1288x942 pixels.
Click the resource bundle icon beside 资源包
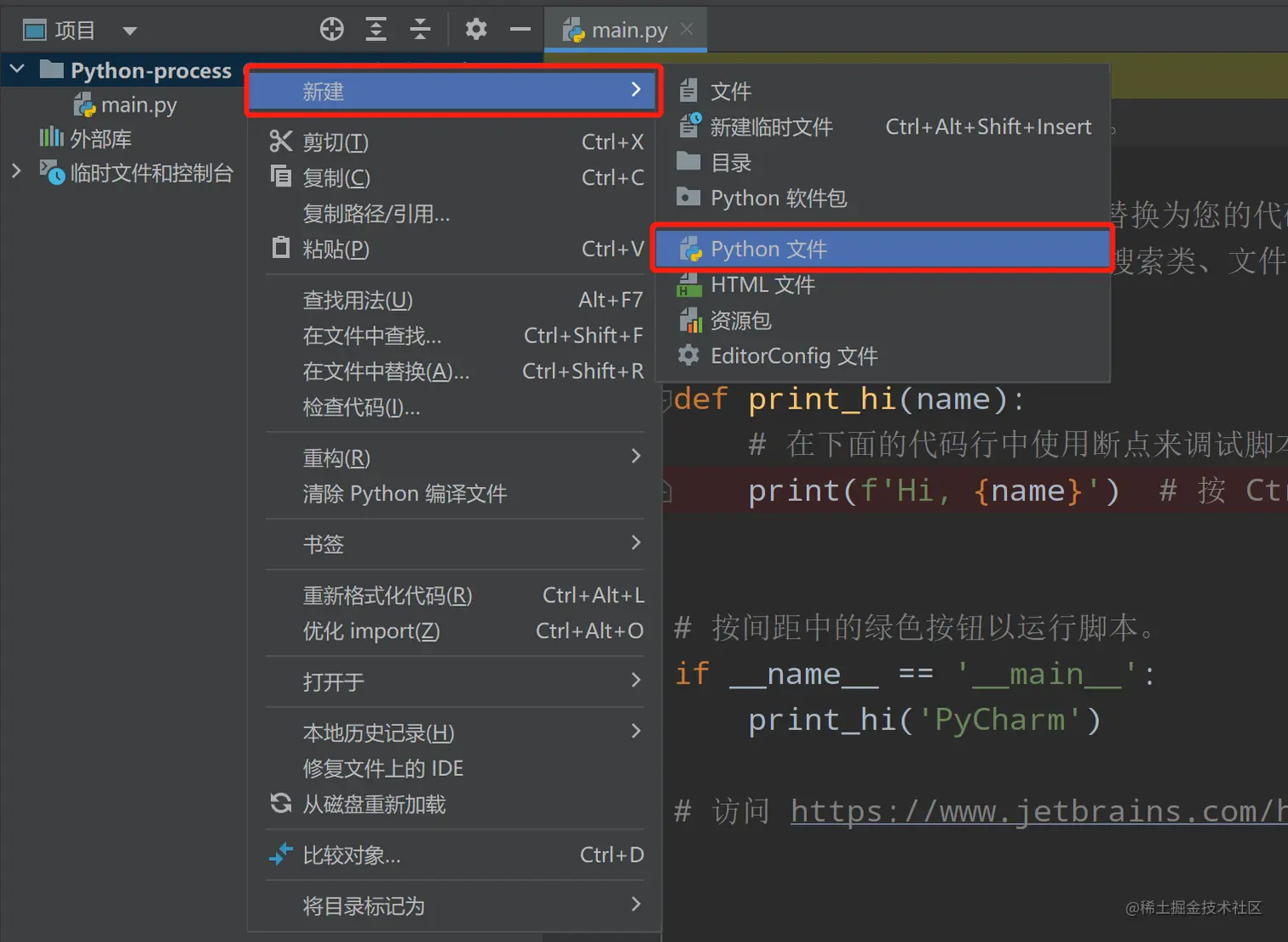click(x=690, y=320)
